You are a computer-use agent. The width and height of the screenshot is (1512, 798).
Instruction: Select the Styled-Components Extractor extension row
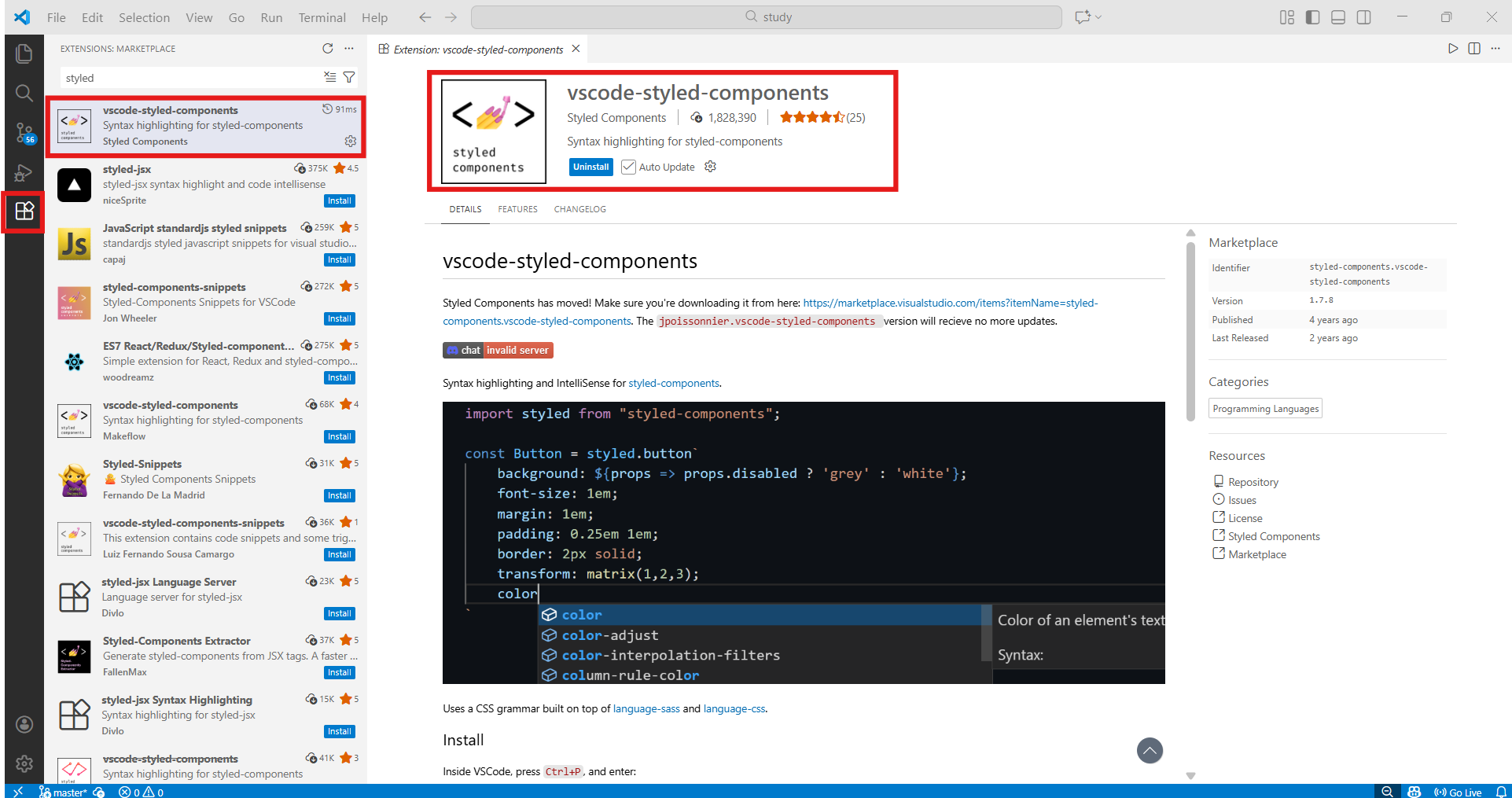206,656
